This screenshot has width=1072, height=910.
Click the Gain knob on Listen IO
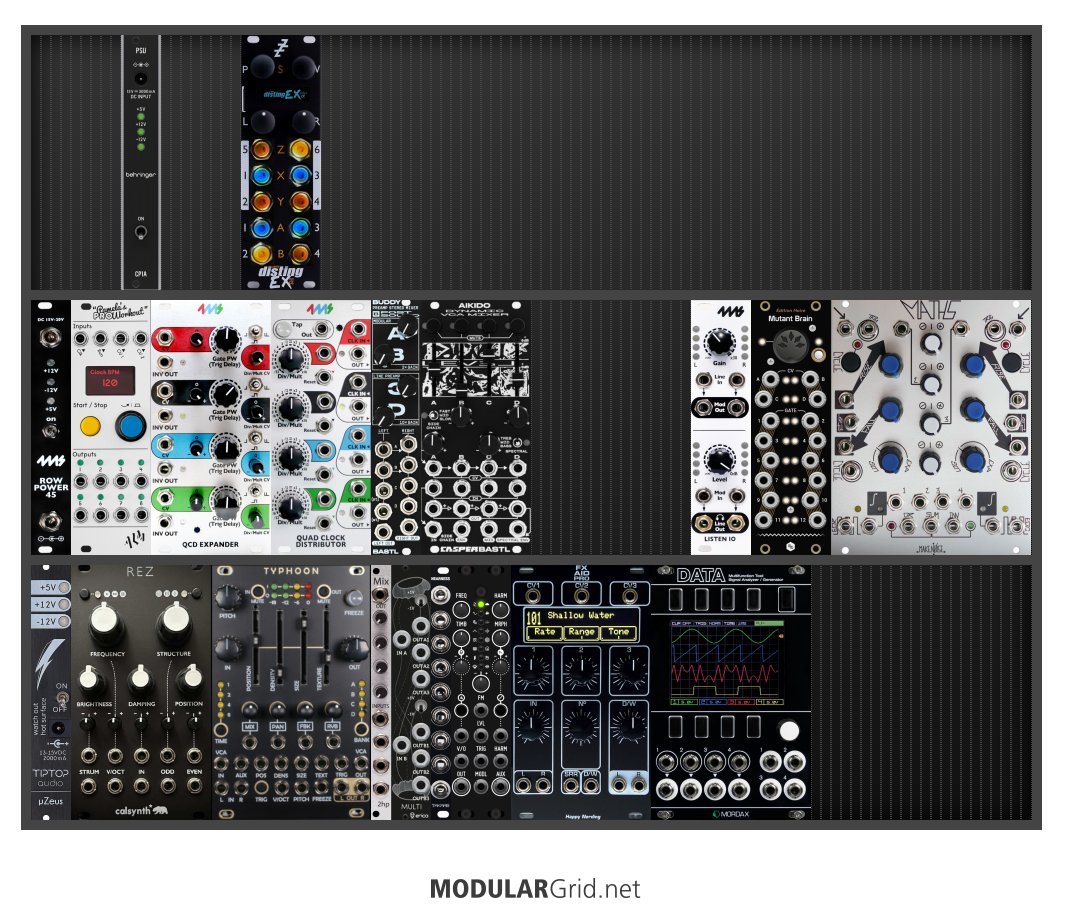(719, 341)
